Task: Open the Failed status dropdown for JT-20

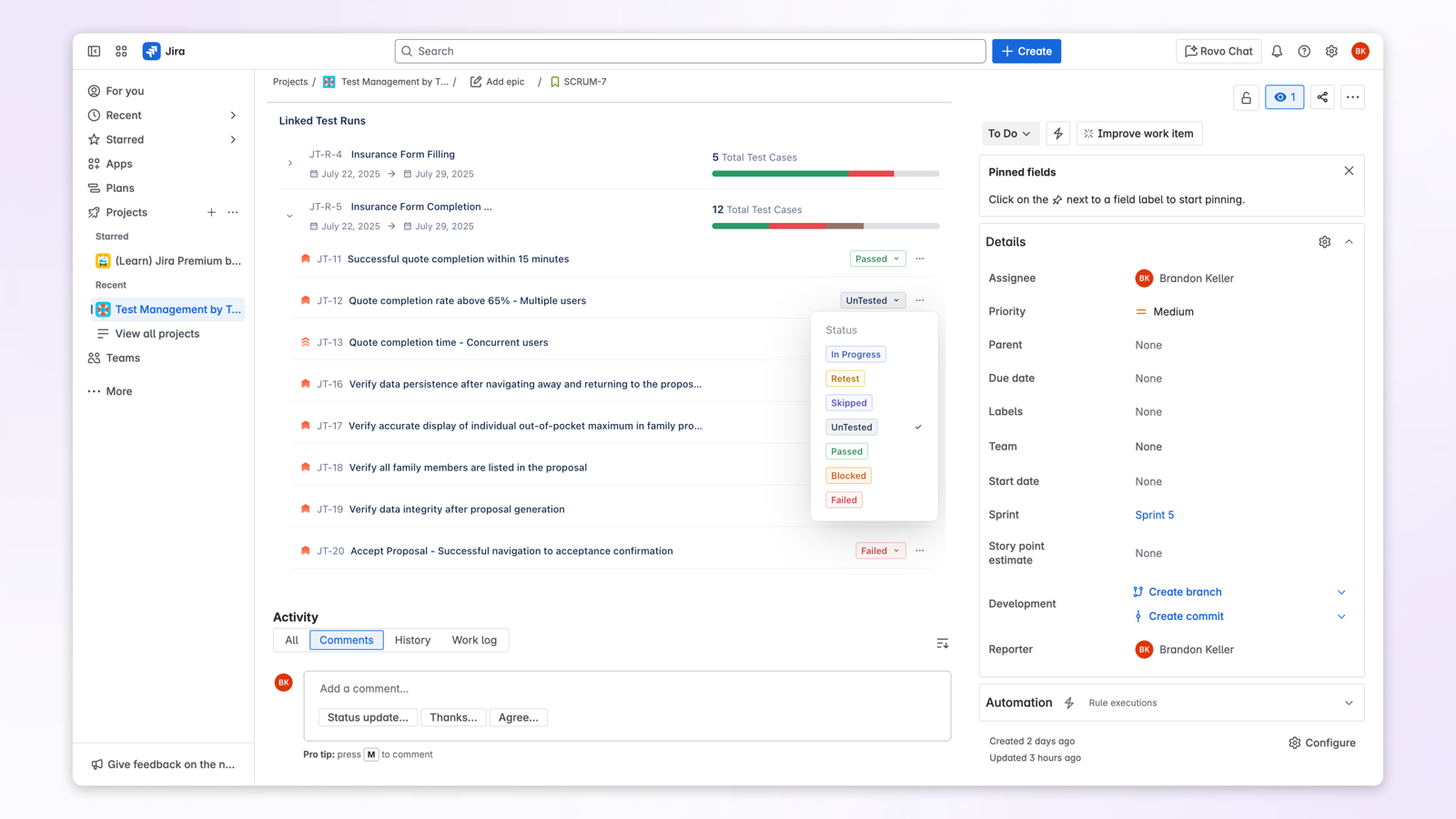Action: coord(880,551)
